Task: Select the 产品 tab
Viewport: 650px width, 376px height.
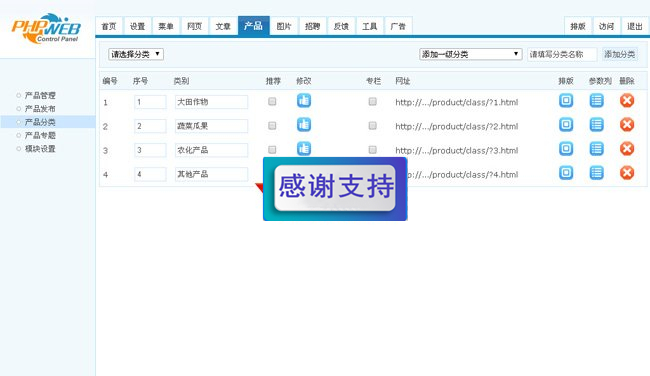Action: 254,26
